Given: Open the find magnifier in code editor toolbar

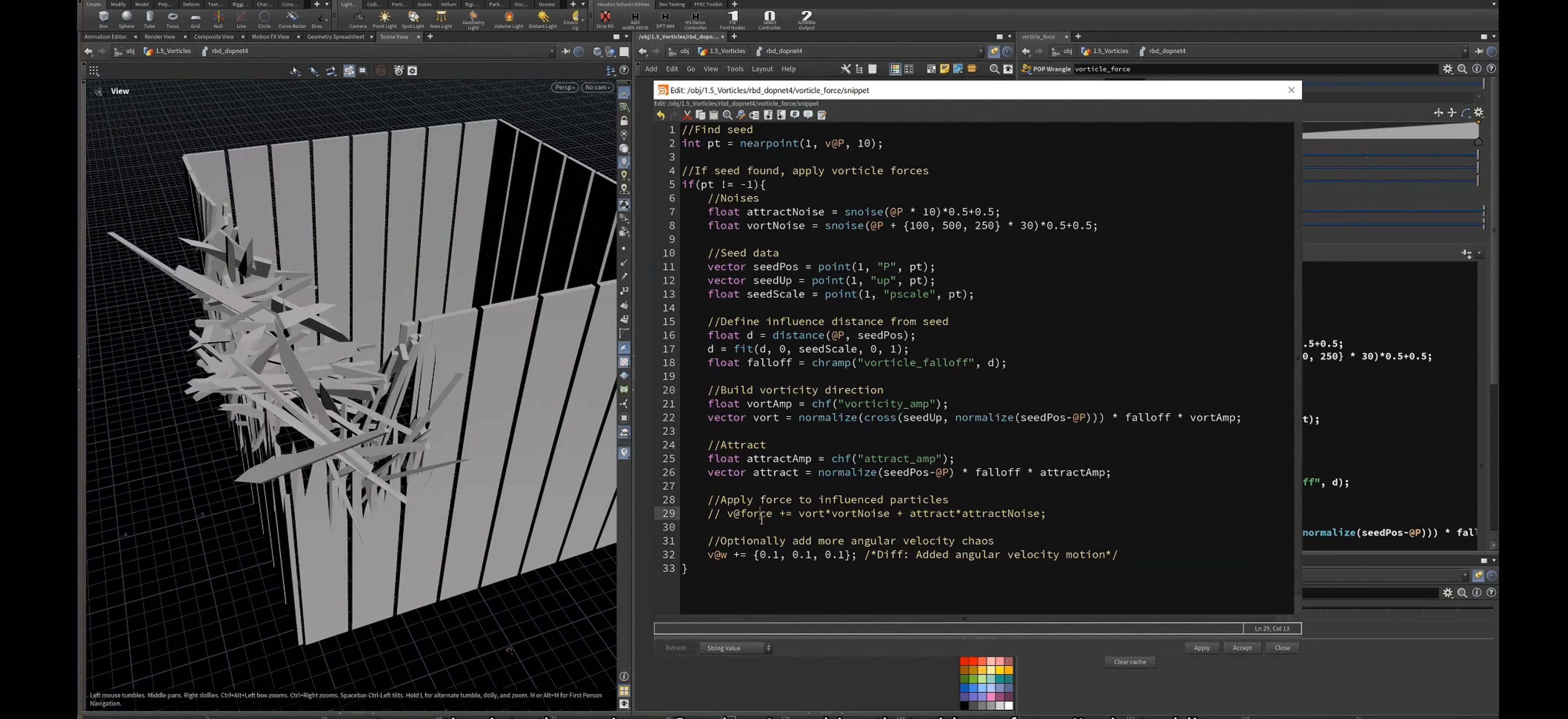Looking at the screenshot, I should tap(727, 115).
